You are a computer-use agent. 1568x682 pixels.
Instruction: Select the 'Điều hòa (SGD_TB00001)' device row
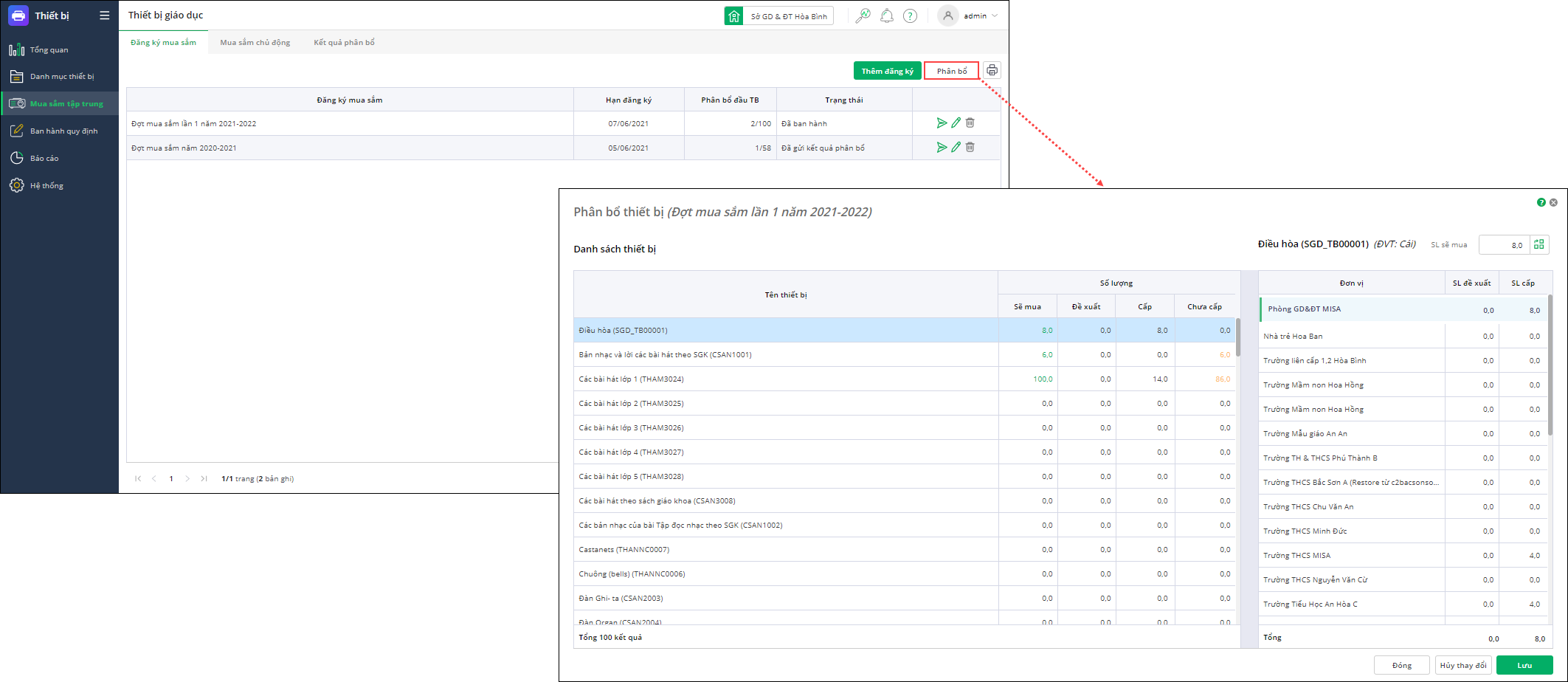(905, 330)
